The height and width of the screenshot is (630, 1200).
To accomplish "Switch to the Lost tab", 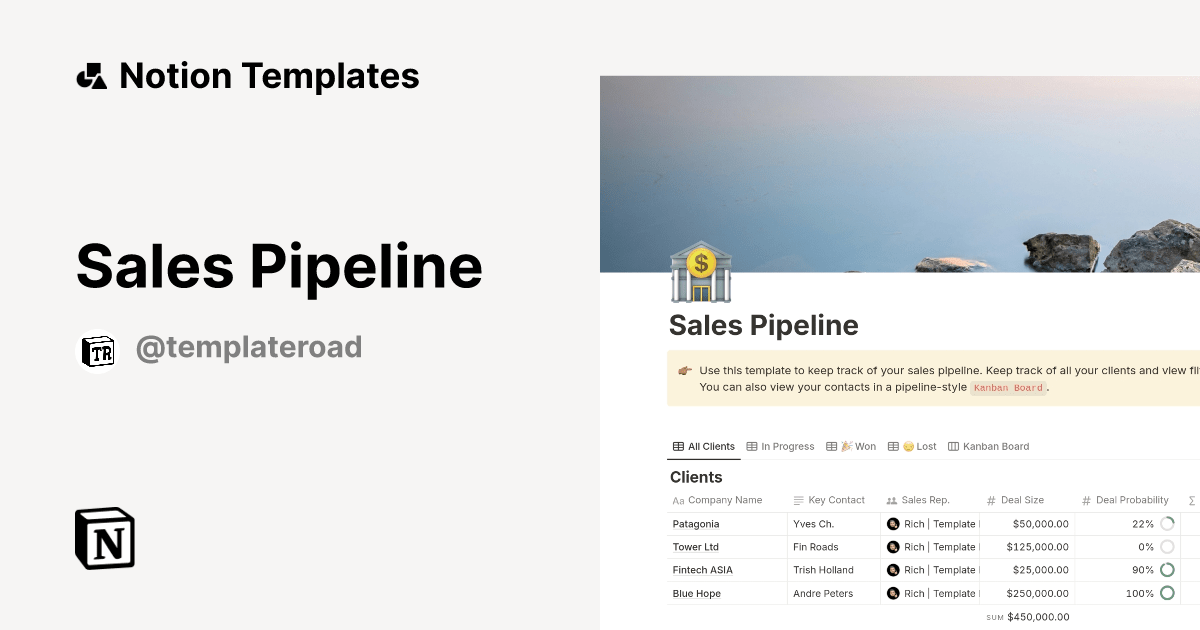I will [912, 446].
